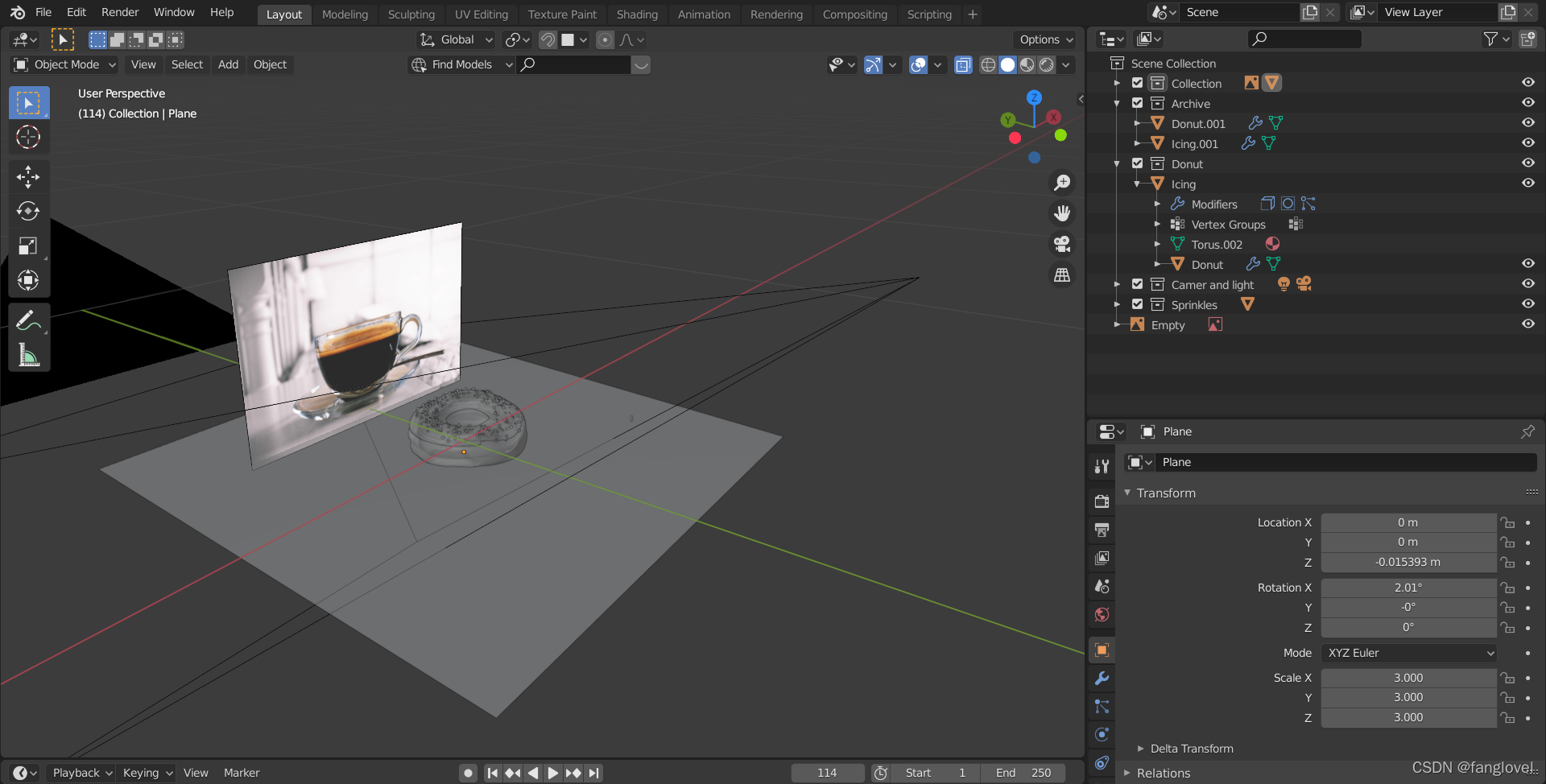Expand Vertex Groups under Icing
Image resolution: width=1546 pixels, height=784 pixels.
pos(1157,224)
